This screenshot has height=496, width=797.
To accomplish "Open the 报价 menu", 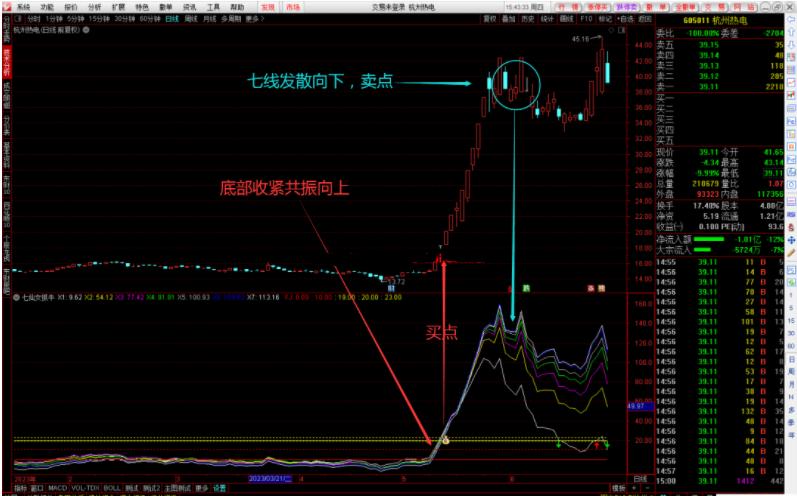I will tap(71, 7).
